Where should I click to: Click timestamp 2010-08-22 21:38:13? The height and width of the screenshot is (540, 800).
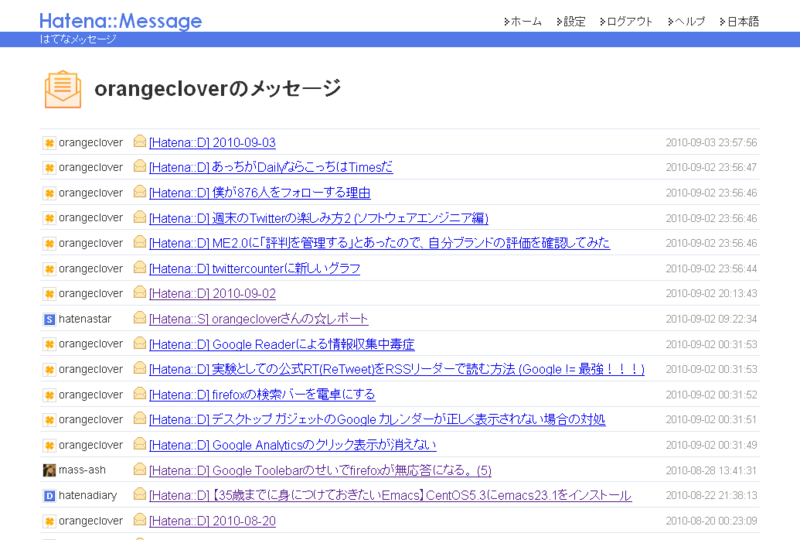point(711,495)
